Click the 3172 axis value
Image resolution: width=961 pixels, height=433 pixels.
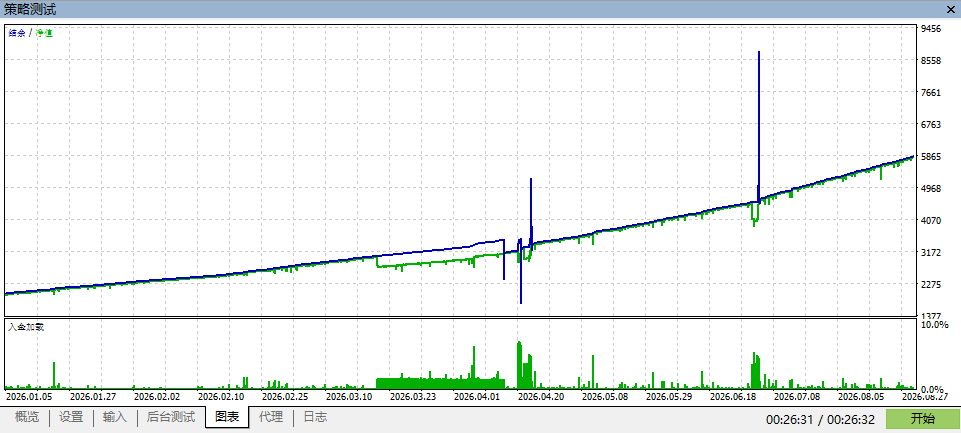coord(931,252)
